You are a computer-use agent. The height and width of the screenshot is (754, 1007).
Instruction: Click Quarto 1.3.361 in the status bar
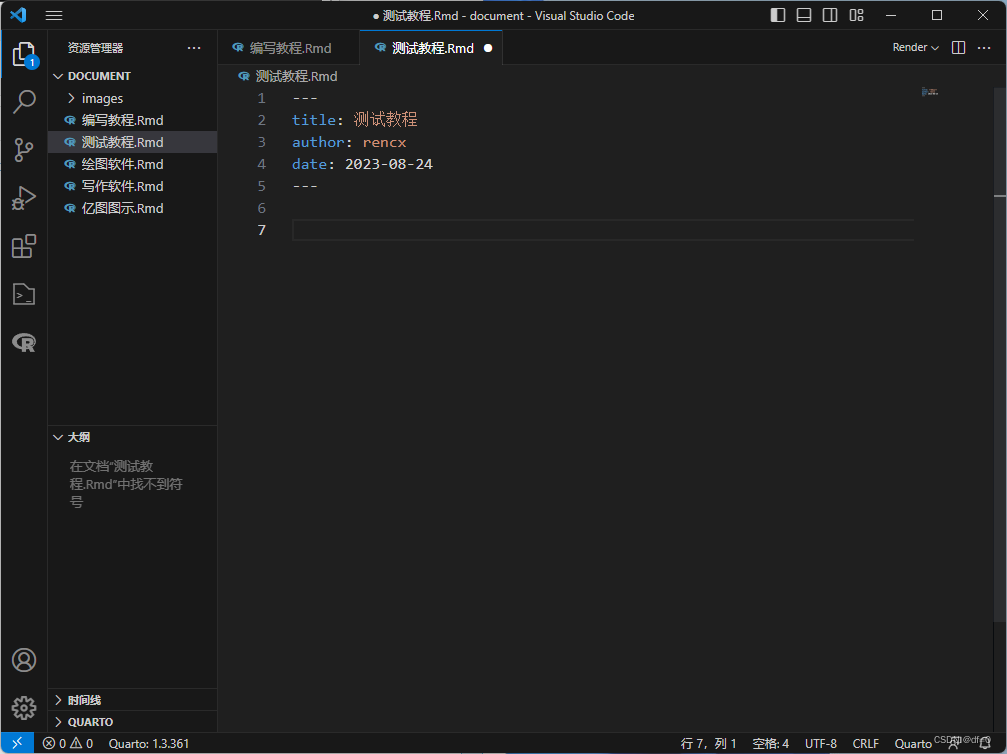pyautogui.click(x=150, y=743)
